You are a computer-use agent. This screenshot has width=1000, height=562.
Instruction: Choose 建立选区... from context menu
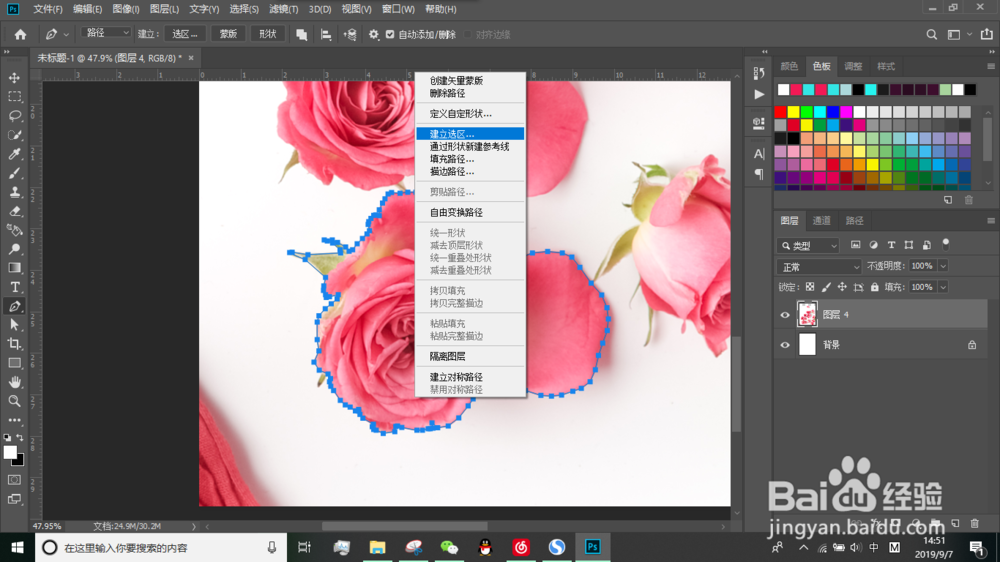(470, 134)
